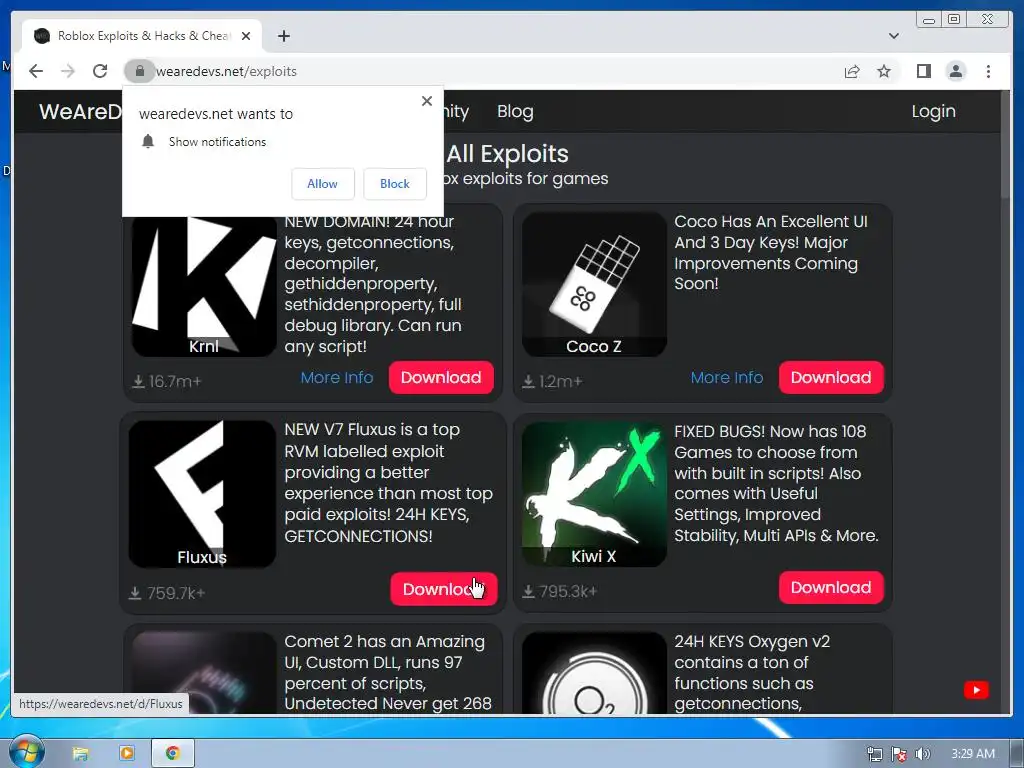The image size is (1024, 768).
Task: Click the browser forward arrow
Action: click(x=68, y=71)
